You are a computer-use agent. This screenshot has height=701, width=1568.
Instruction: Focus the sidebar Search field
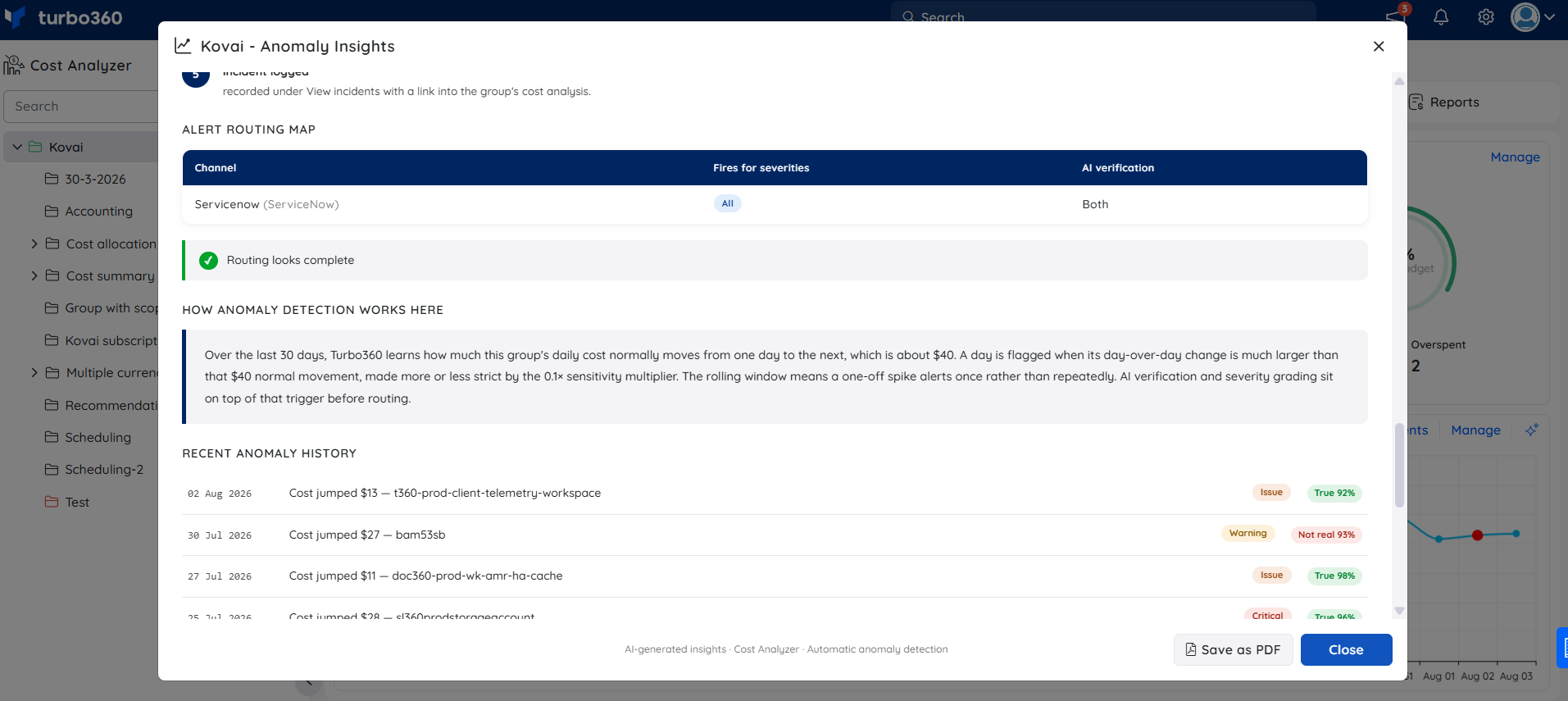[x=82, y=107]
